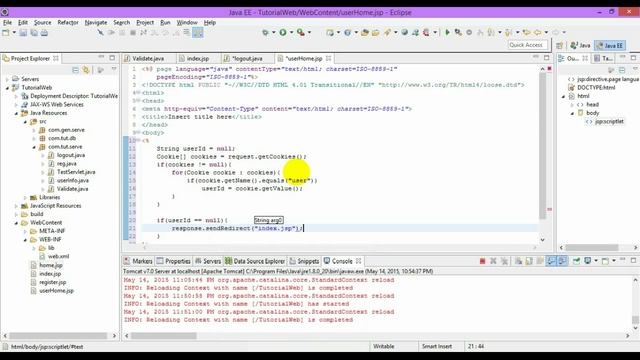Click the green Run button in toolbar
This screenshot has width=640, height=360.
(283, 32)
